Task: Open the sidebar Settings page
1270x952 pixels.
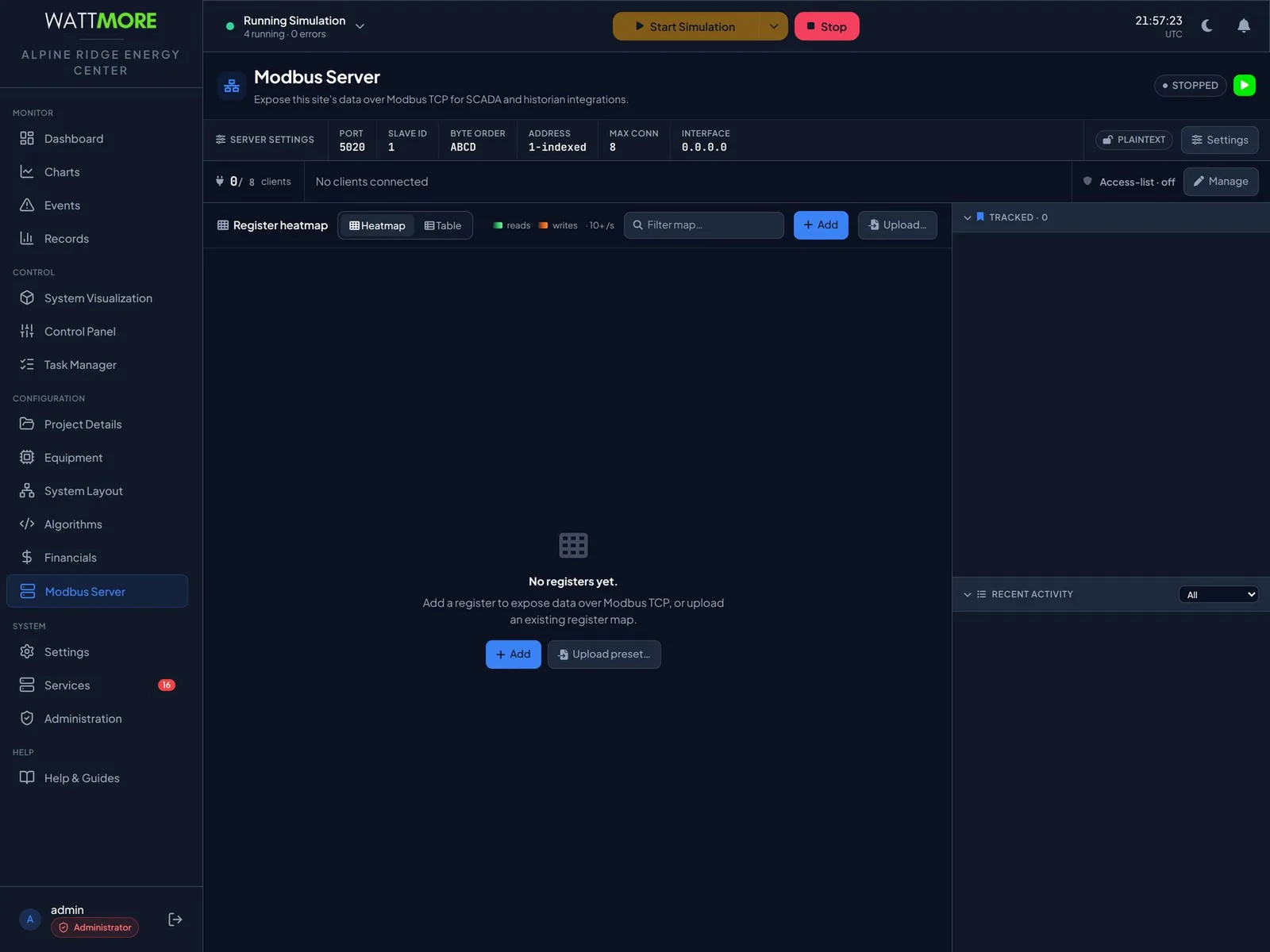Action: click(x=97, y=651)
